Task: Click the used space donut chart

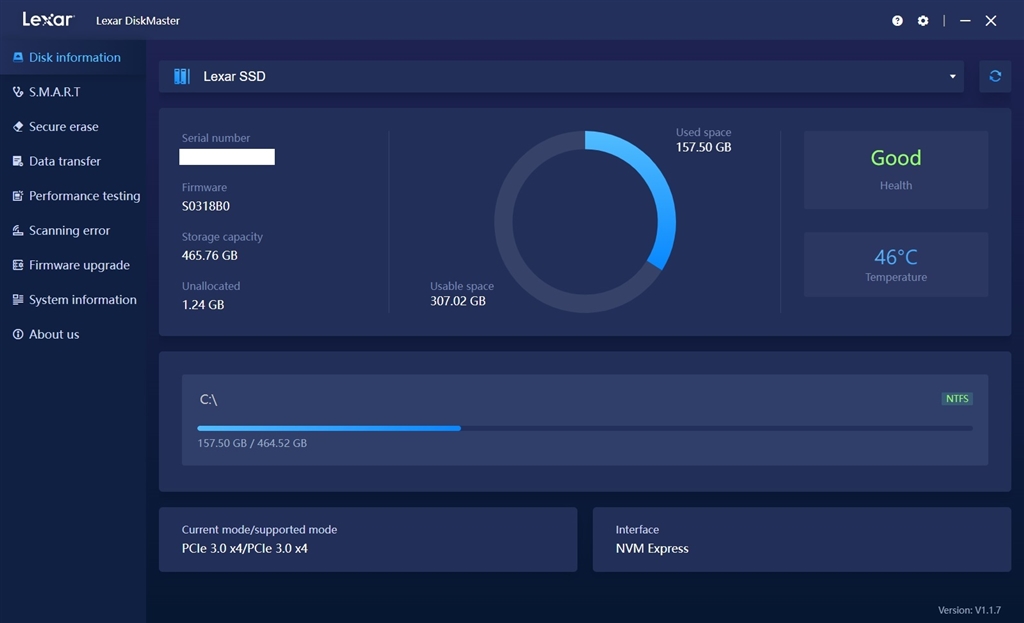Action: tap(584, 222)
